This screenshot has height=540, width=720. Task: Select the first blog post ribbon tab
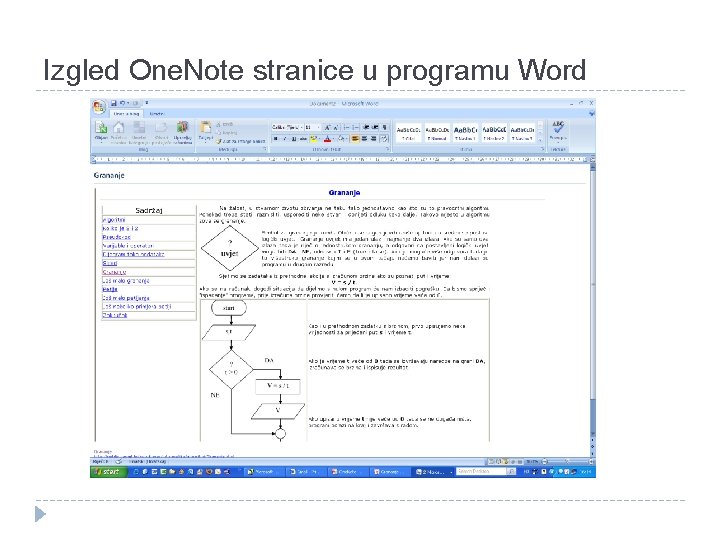[126, 114]
